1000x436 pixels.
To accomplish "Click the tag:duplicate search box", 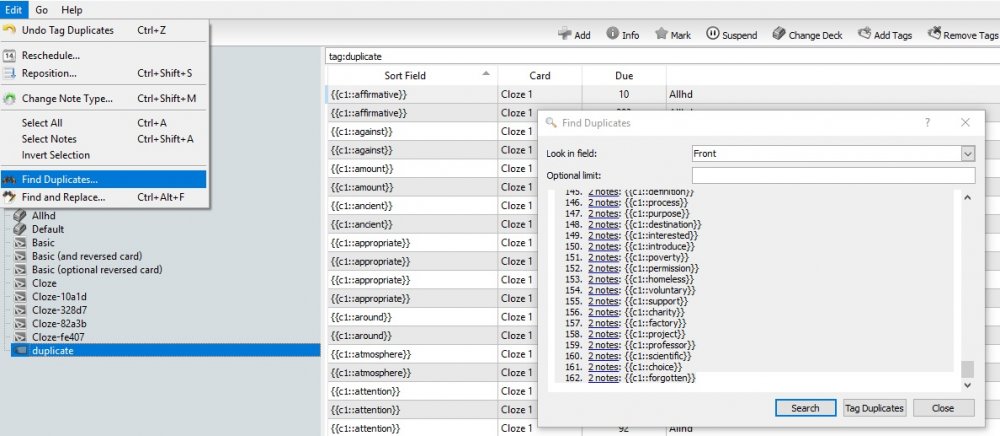I will click(660, 56).
